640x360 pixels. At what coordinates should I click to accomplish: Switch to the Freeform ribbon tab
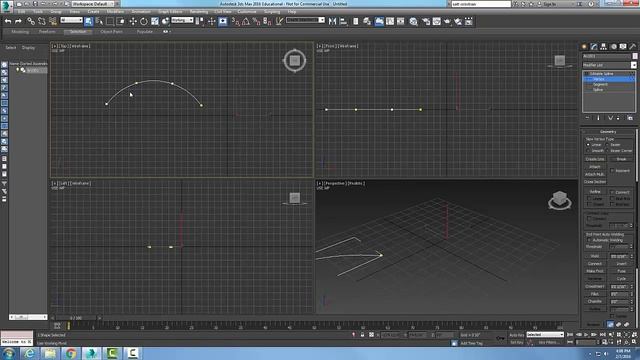[47, 31]
